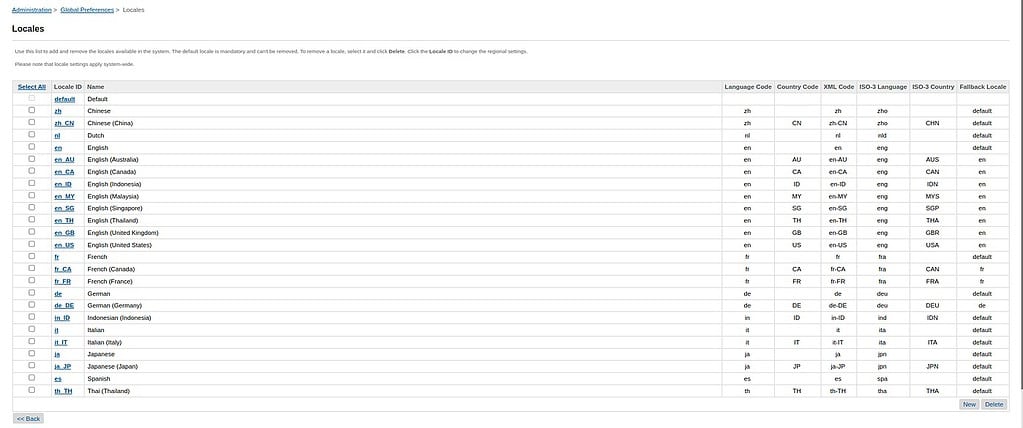The height and width of the screenshot is (428, 1023).
Task: Open the es locale ID link
Action: point(58,379)
